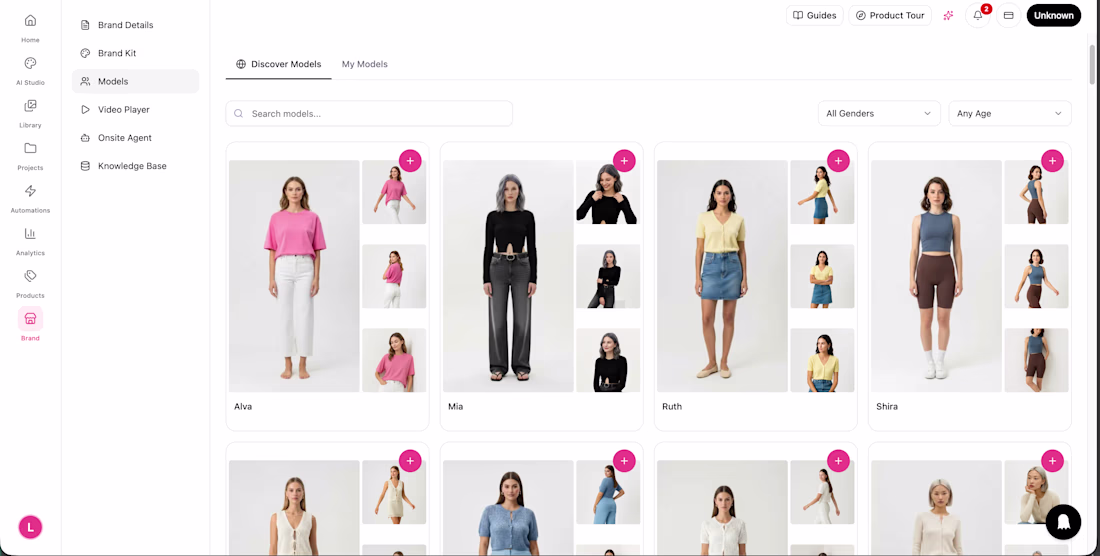Click the Ruth model name
This screenshot has width=1100, height=556.
click(x=672, y=407)
